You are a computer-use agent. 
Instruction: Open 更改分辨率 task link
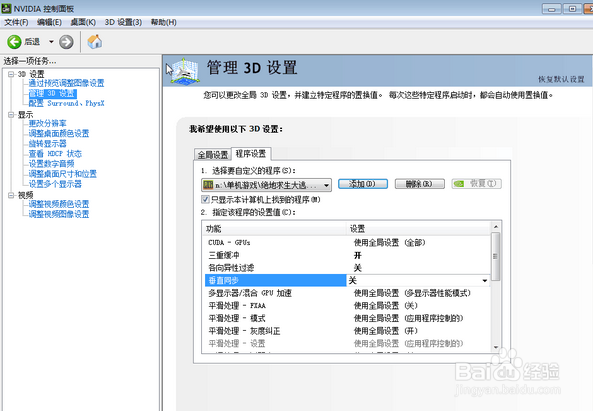click(47, 123)
